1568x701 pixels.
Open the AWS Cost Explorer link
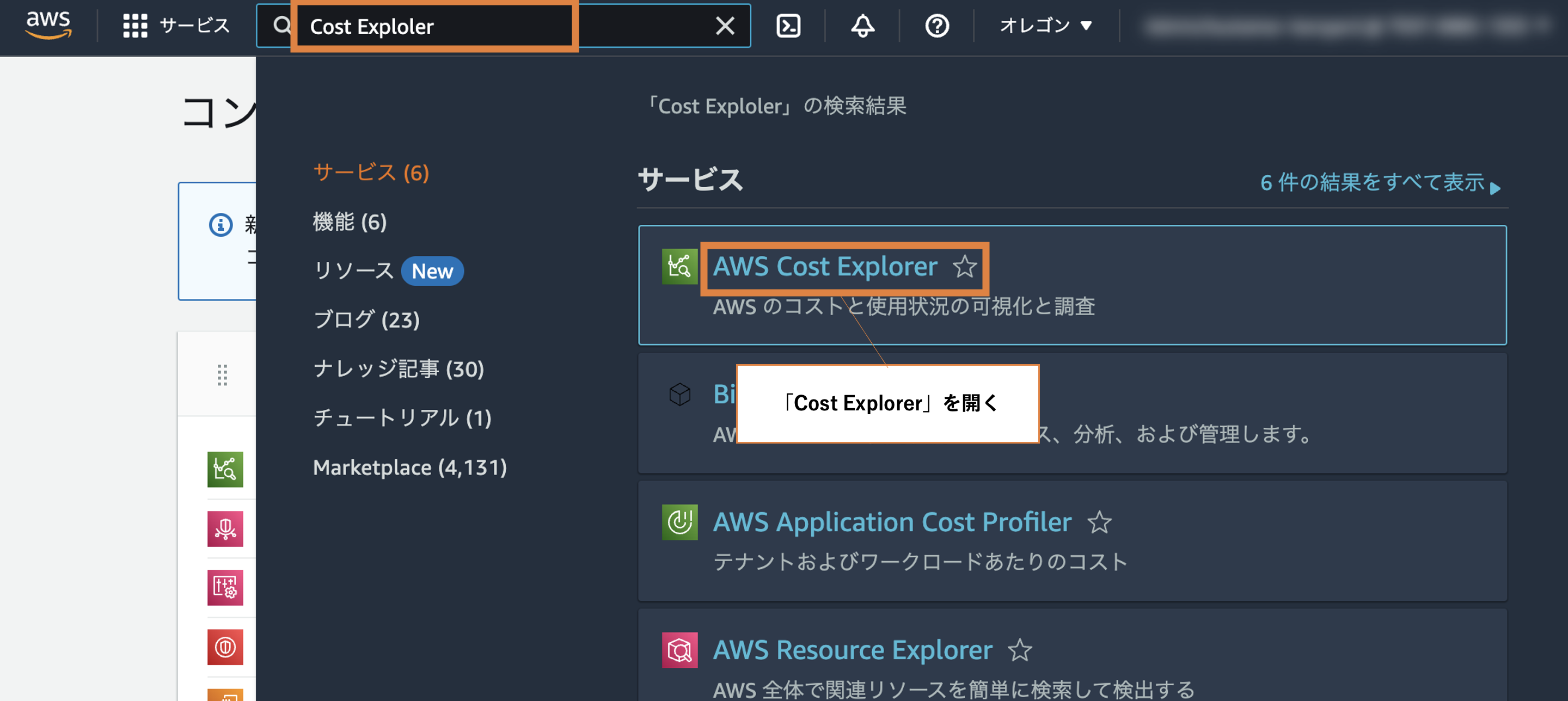(x=825, y=267)
